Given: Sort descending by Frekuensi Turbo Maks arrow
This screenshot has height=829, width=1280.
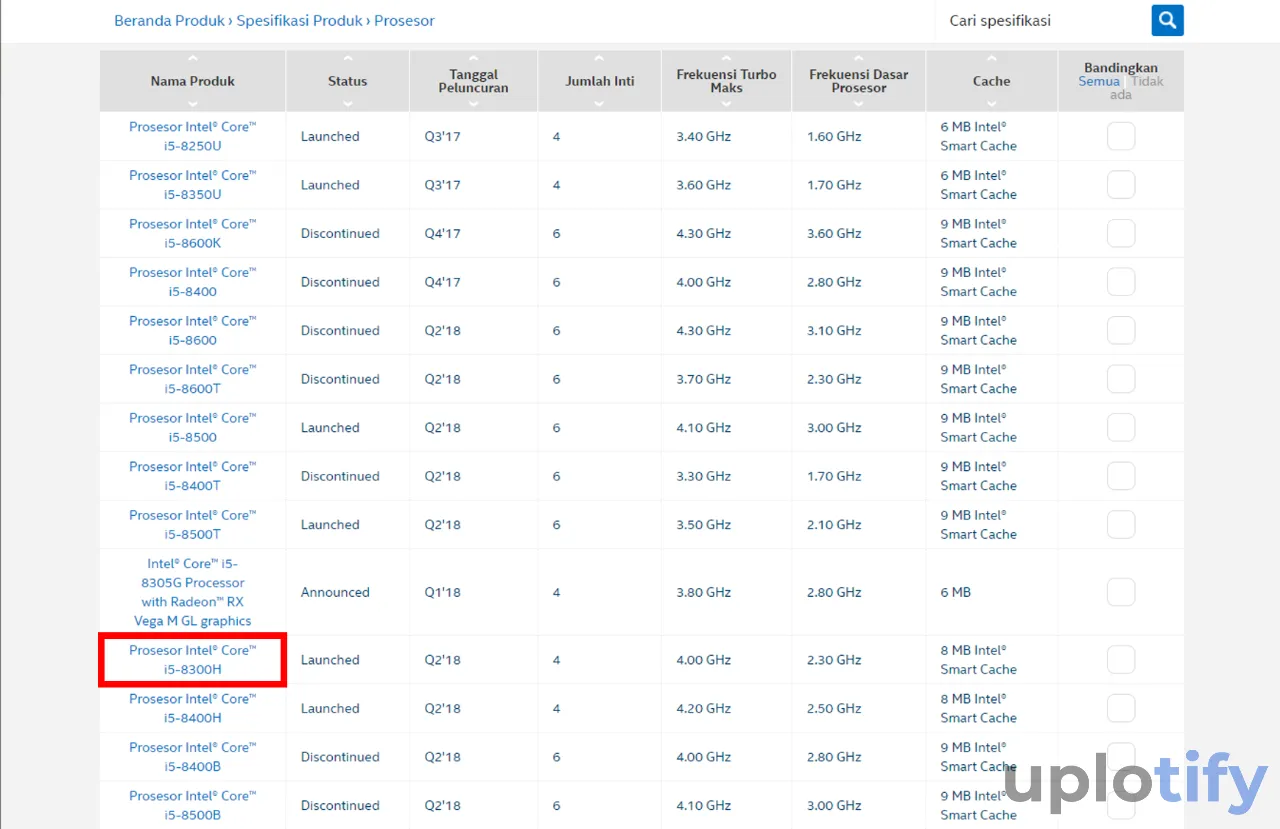Looking at the screenshot, I should [726, 104].
